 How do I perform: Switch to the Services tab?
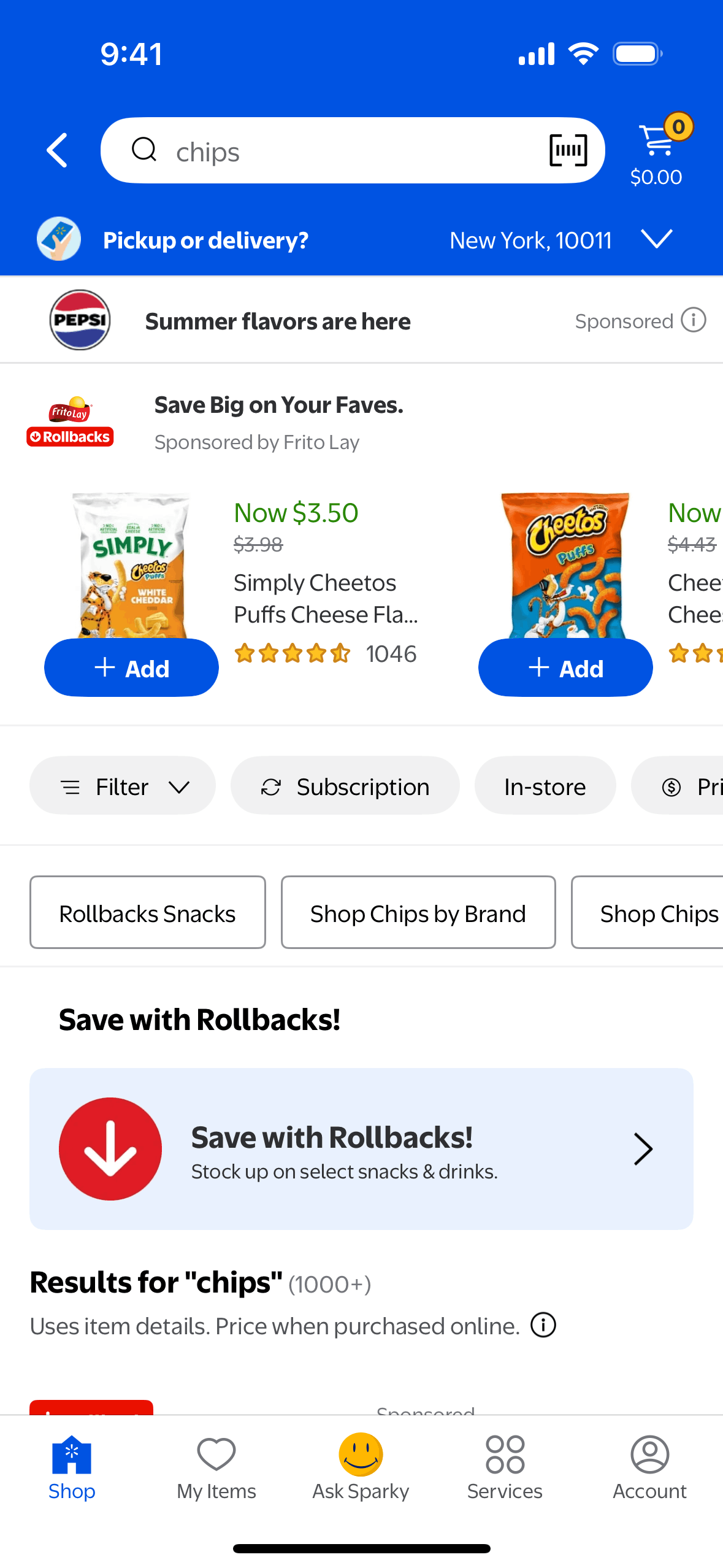point(505,1467)
